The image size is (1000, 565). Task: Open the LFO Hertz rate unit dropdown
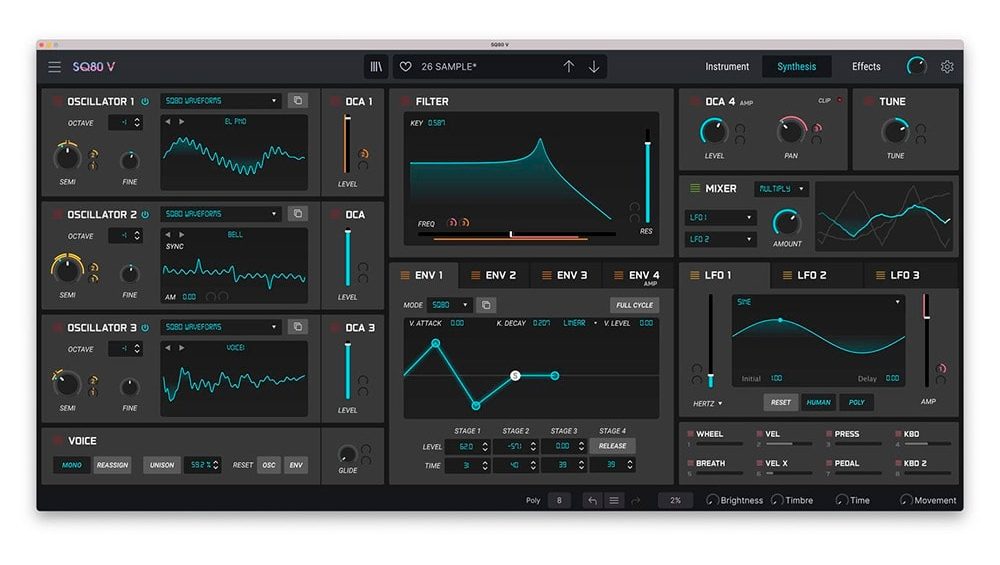tap(708, 404)
